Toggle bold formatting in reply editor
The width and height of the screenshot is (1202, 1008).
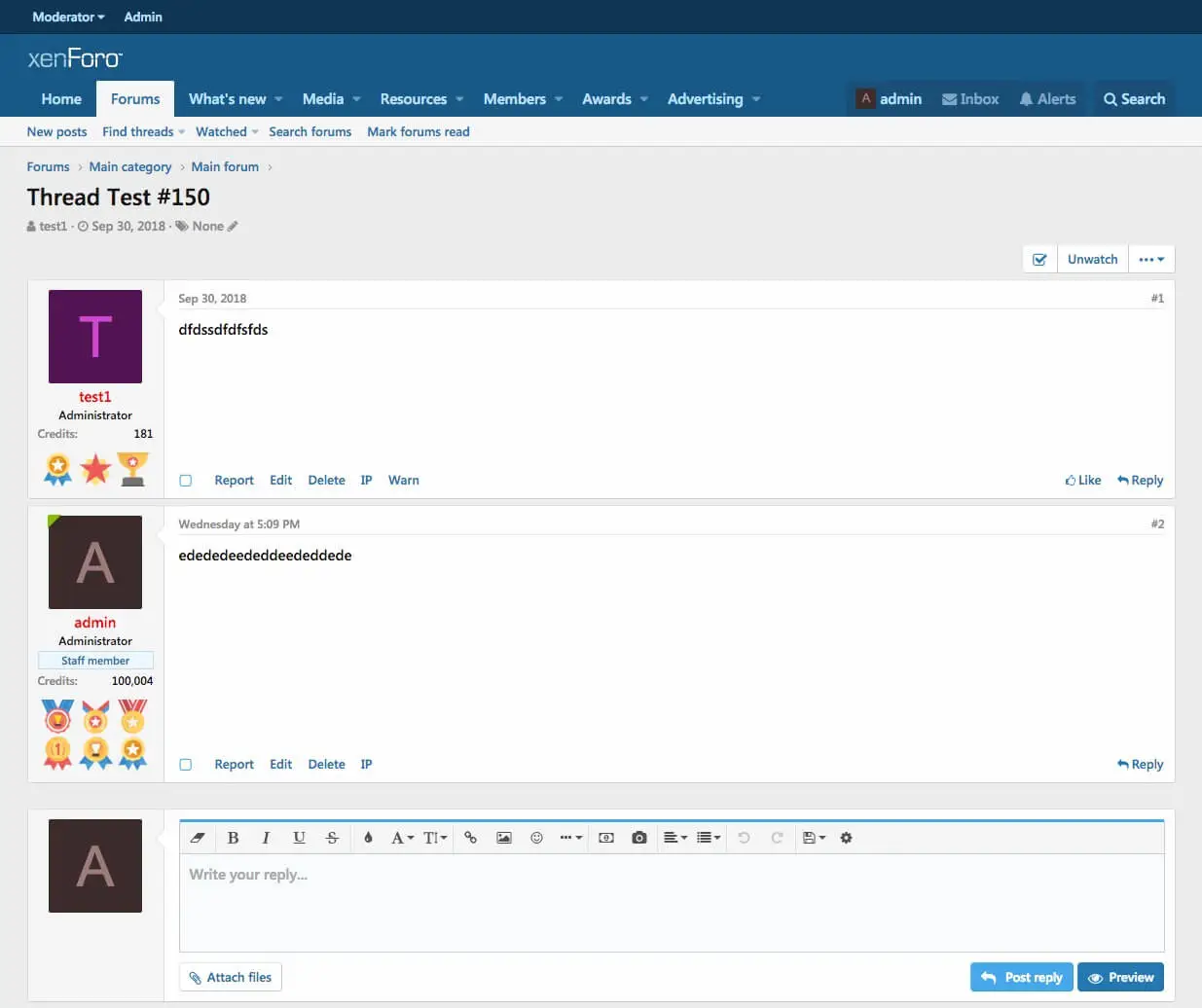pos(233,838)
